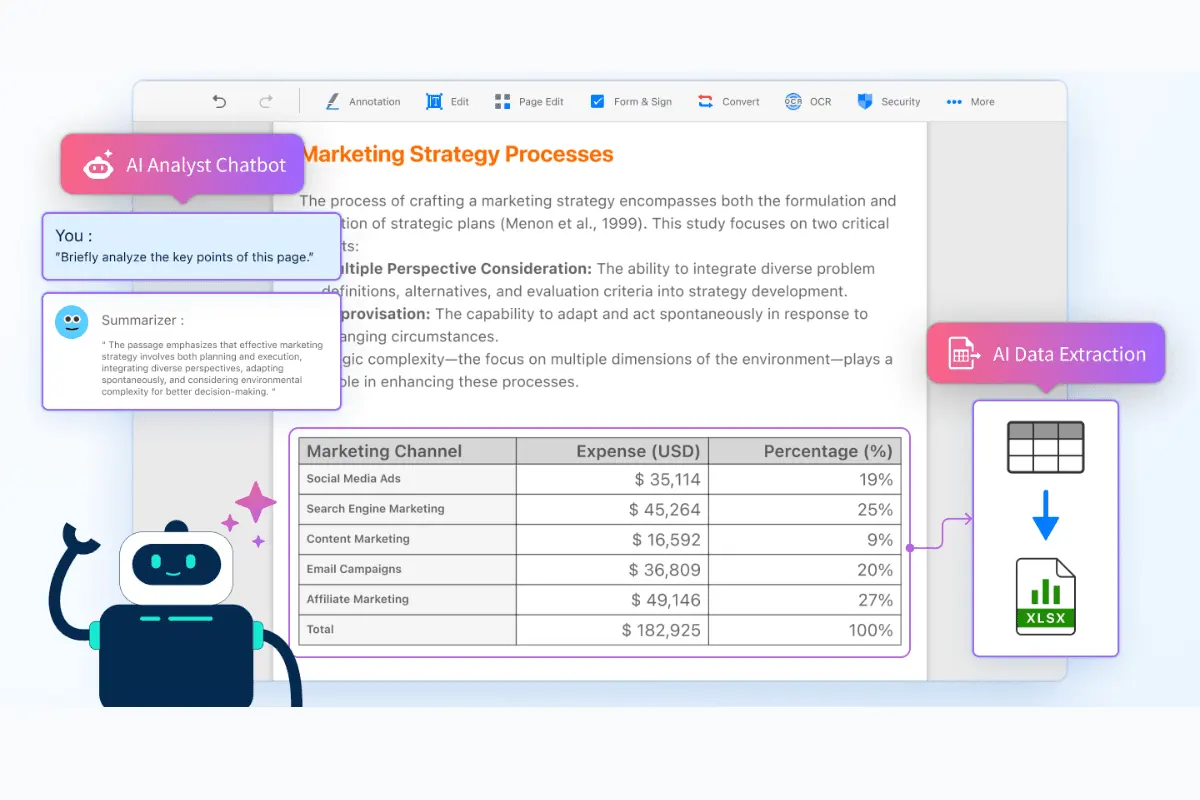Screen dimensions: 1200x800
Task: Select the Annotation pen icon
Action: coord(332,101)
